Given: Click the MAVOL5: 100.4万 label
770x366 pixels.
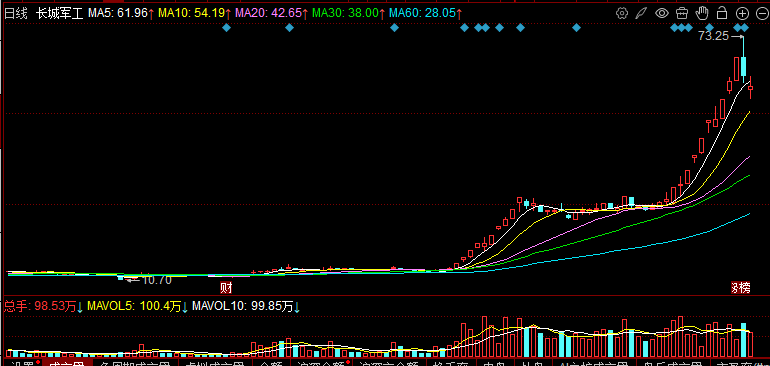Looking at the screenshot, I should (x=138, y=307).
